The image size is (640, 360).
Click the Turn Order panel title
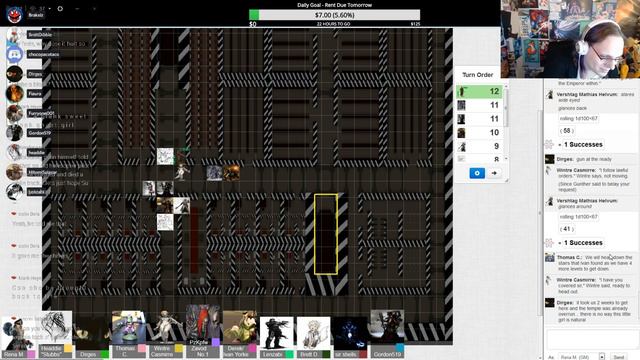(478, 75)
